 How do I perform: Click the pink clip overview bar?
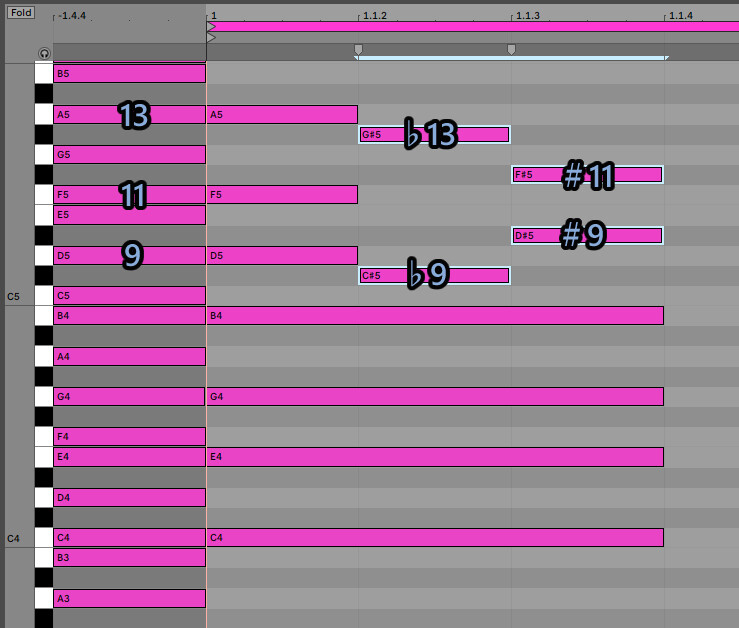473,26
